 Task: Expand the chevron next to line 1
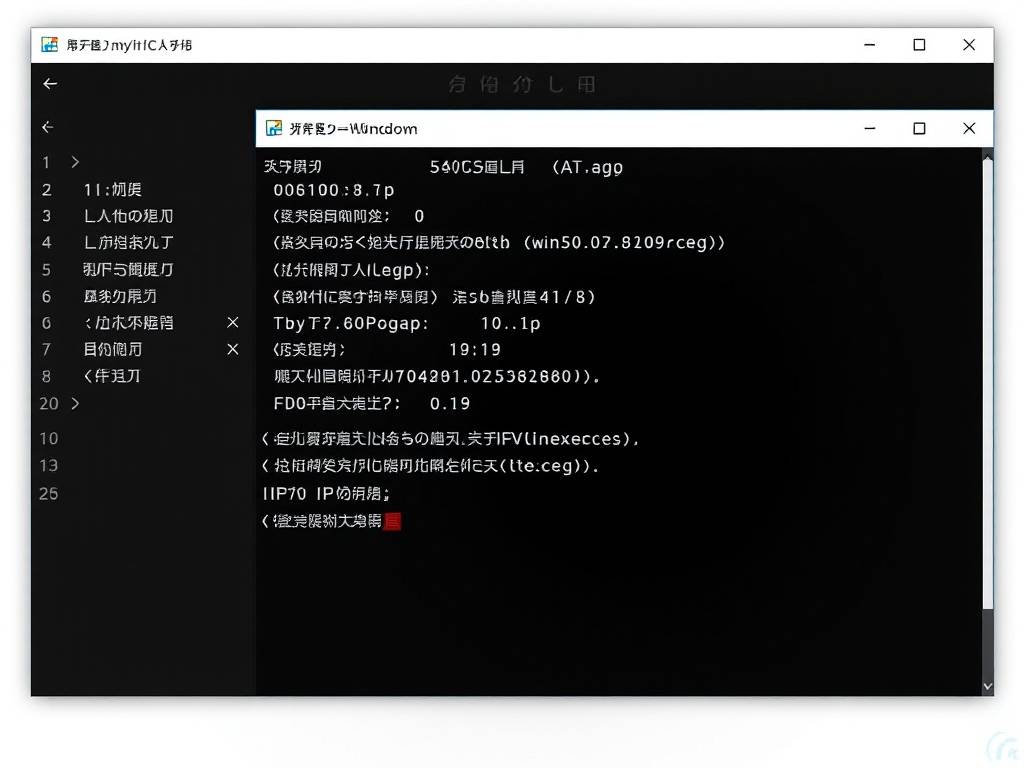[75, 162]
